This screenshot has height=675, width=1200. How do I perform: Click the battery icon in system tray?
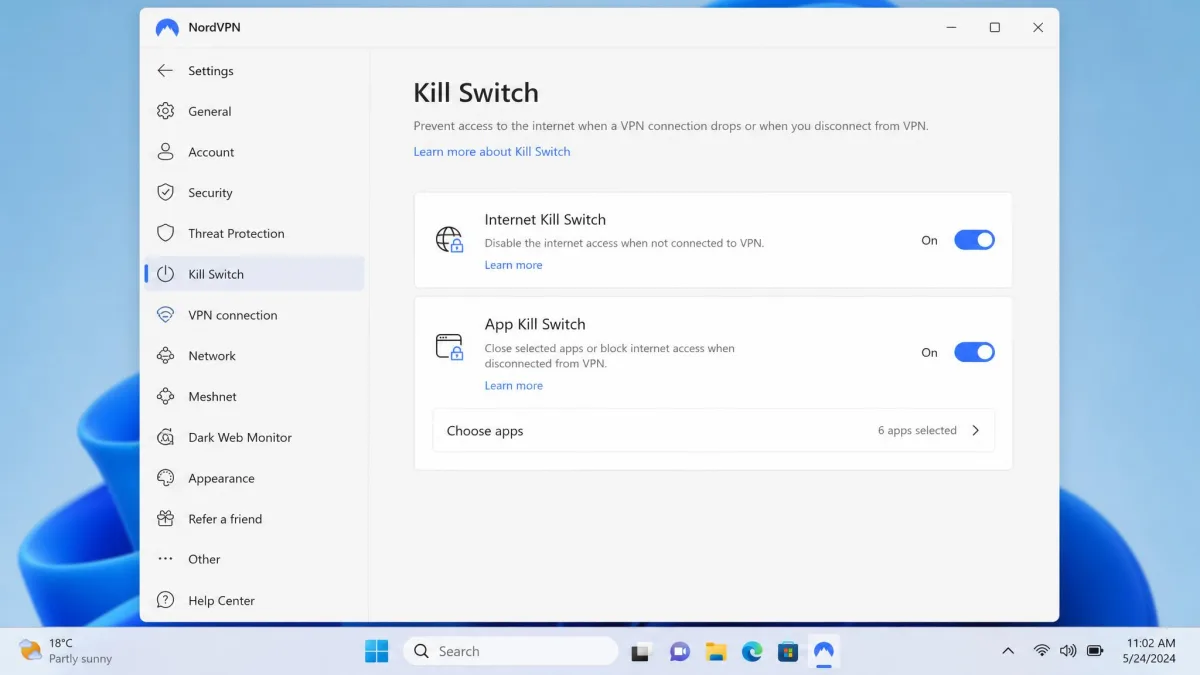1095,651
